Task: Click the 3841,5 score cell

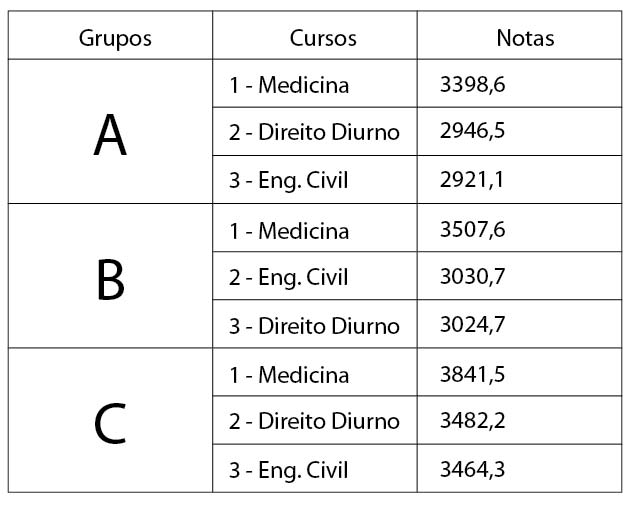Action: 472,374
